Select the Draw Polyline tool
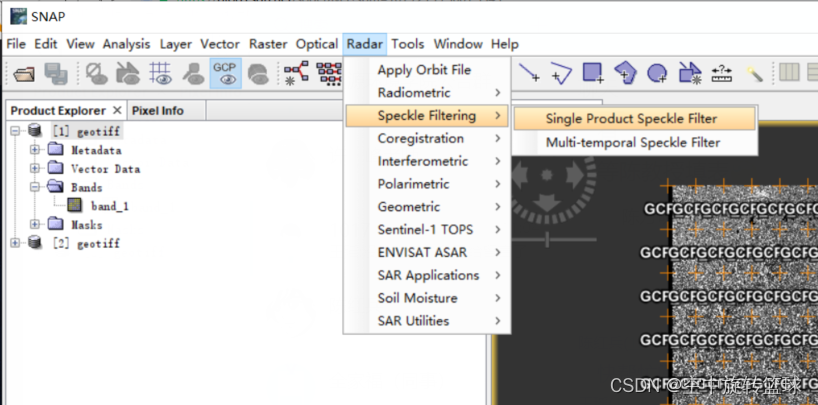This screenshot has height=405, width=818. point(561,74)
